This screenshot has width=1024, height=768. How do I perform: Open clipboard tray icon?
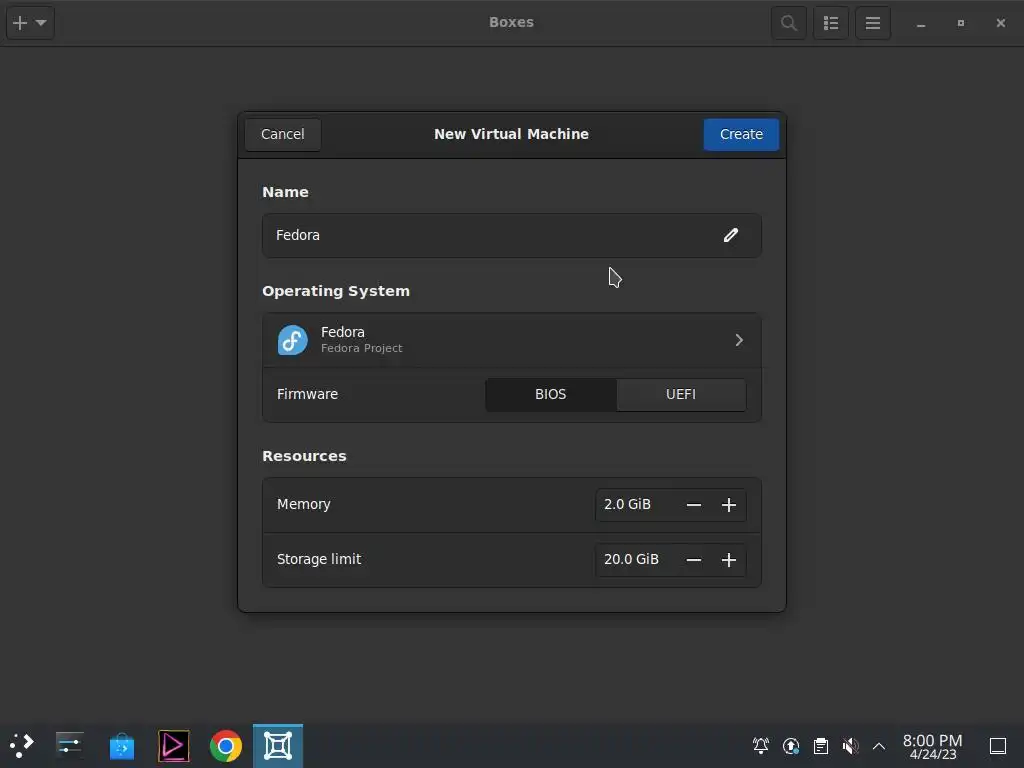[821, 745]
